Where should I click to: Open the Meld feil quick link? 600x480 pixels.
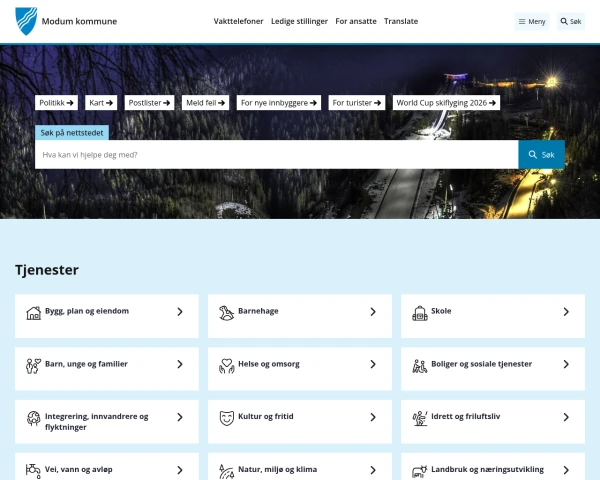[x=205, y=103]
